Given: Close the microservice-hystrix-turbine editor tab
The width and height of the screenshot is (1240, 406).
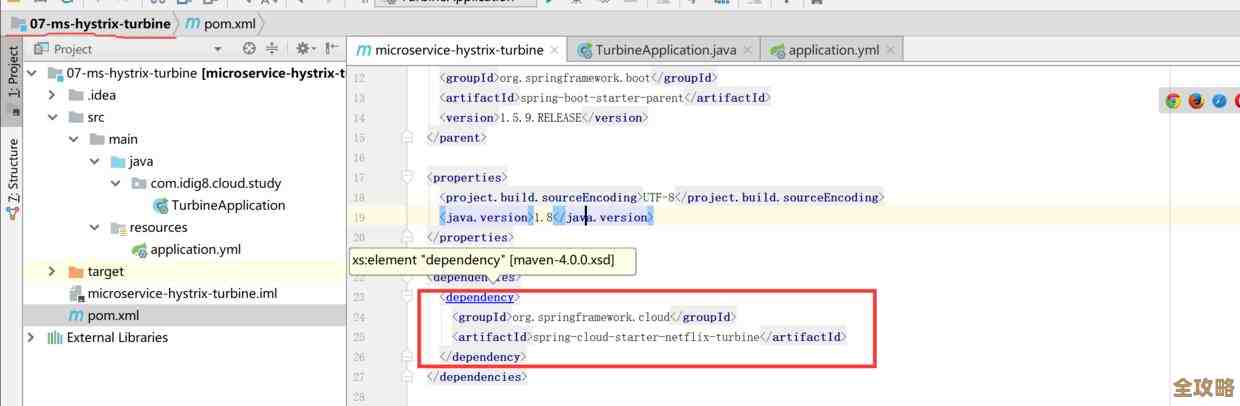Looking at the screenshot, I should click(x=555, y=50).
